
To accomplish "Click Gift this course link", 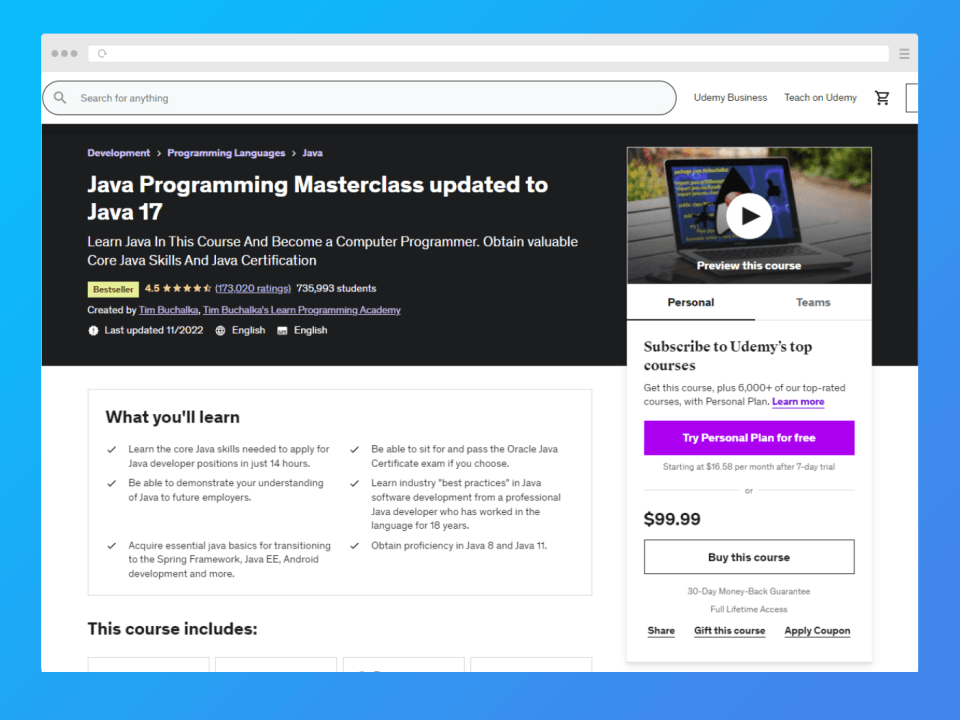I will pyautogui.click(x=729, y=631).
